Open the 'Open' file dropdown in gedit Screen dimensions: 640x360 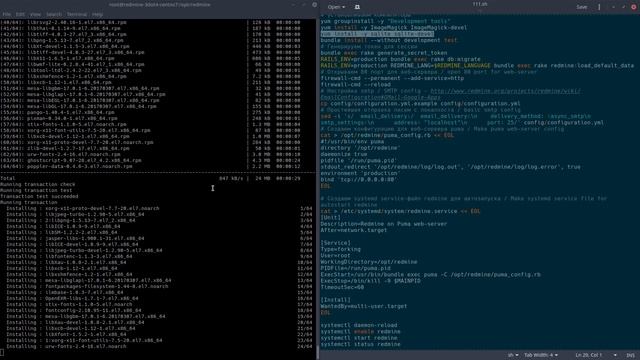(x=336, y=7)
